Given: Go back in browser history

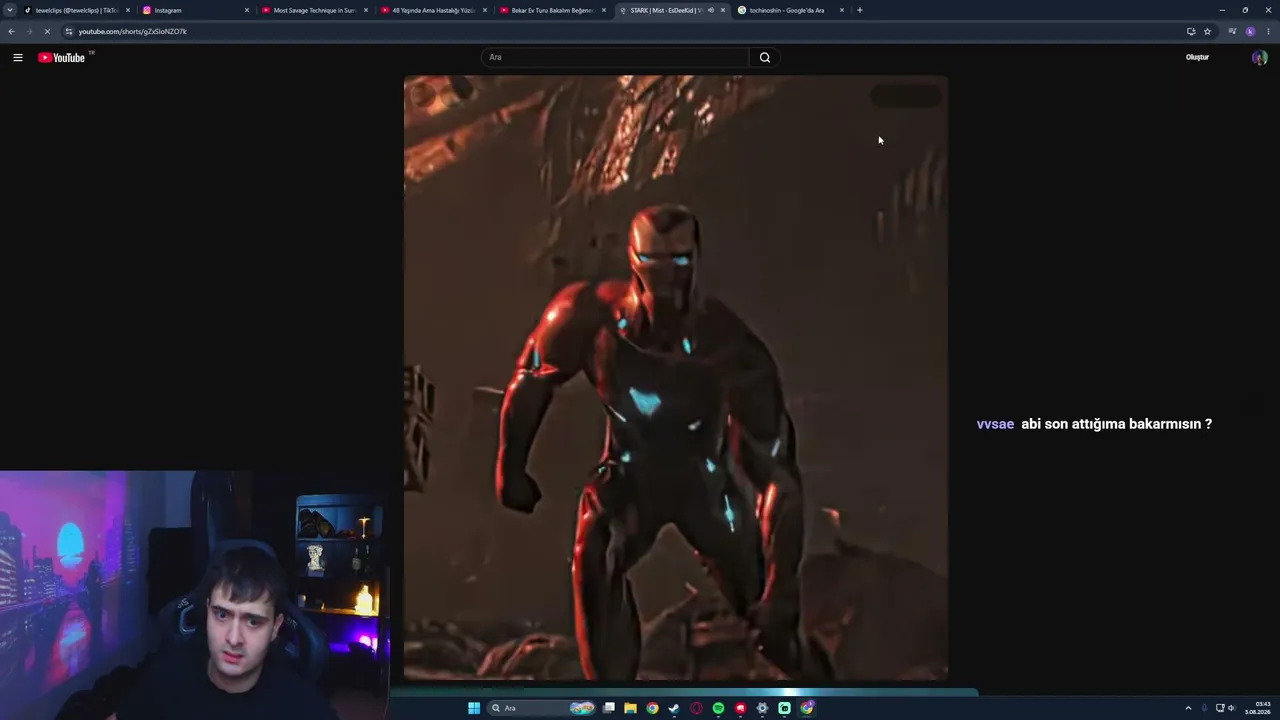Looking at the screenshot, I should (11, 31).
